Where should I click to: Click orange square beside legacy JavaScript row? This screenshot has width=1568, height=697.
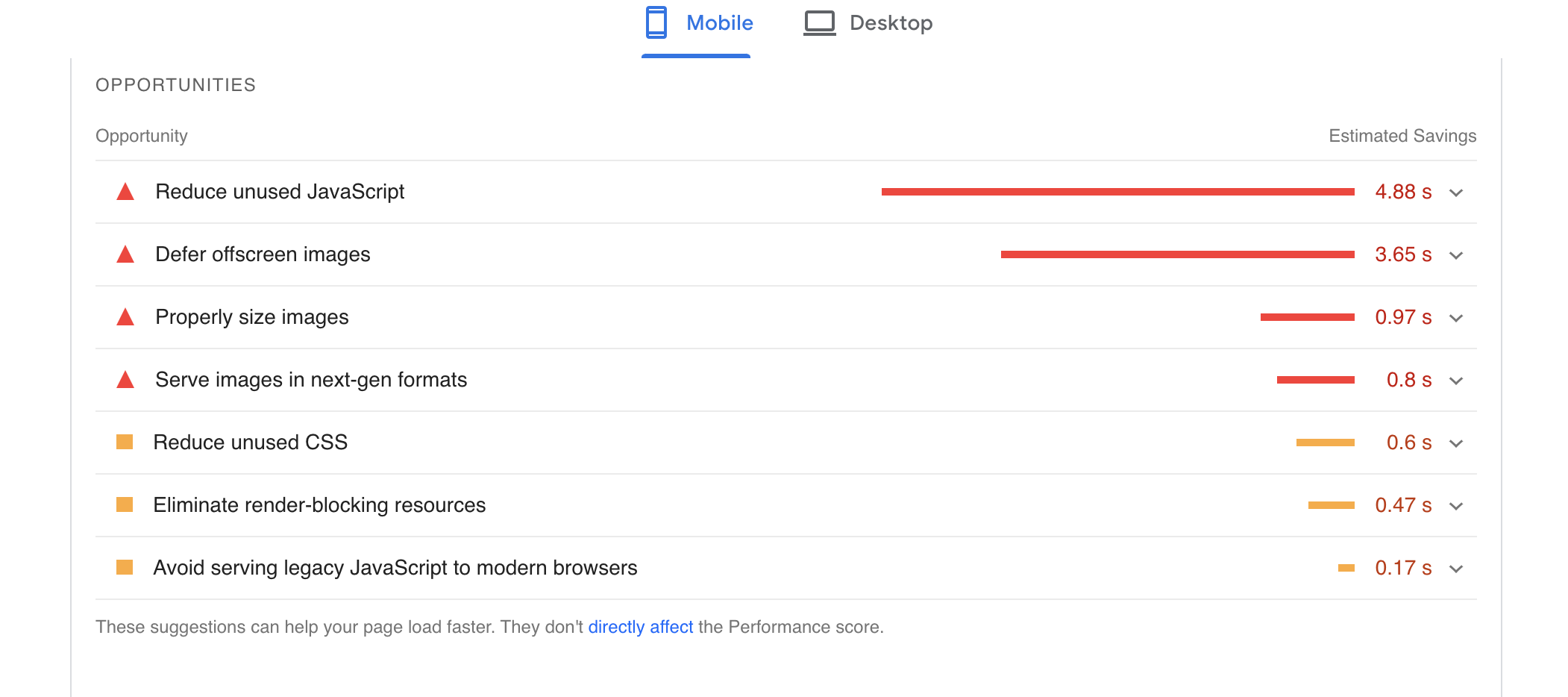click(x=125, y=568)
